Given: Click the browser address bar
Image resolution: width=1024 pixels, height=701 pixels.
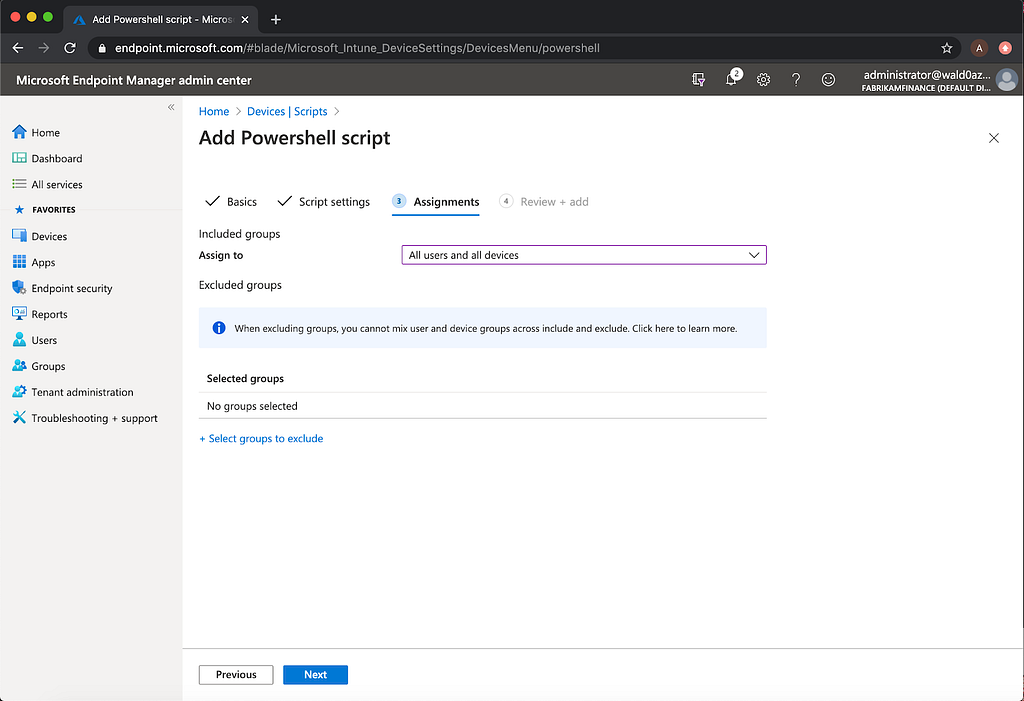Looking at the screenshot, I should (x=500, y=48).
